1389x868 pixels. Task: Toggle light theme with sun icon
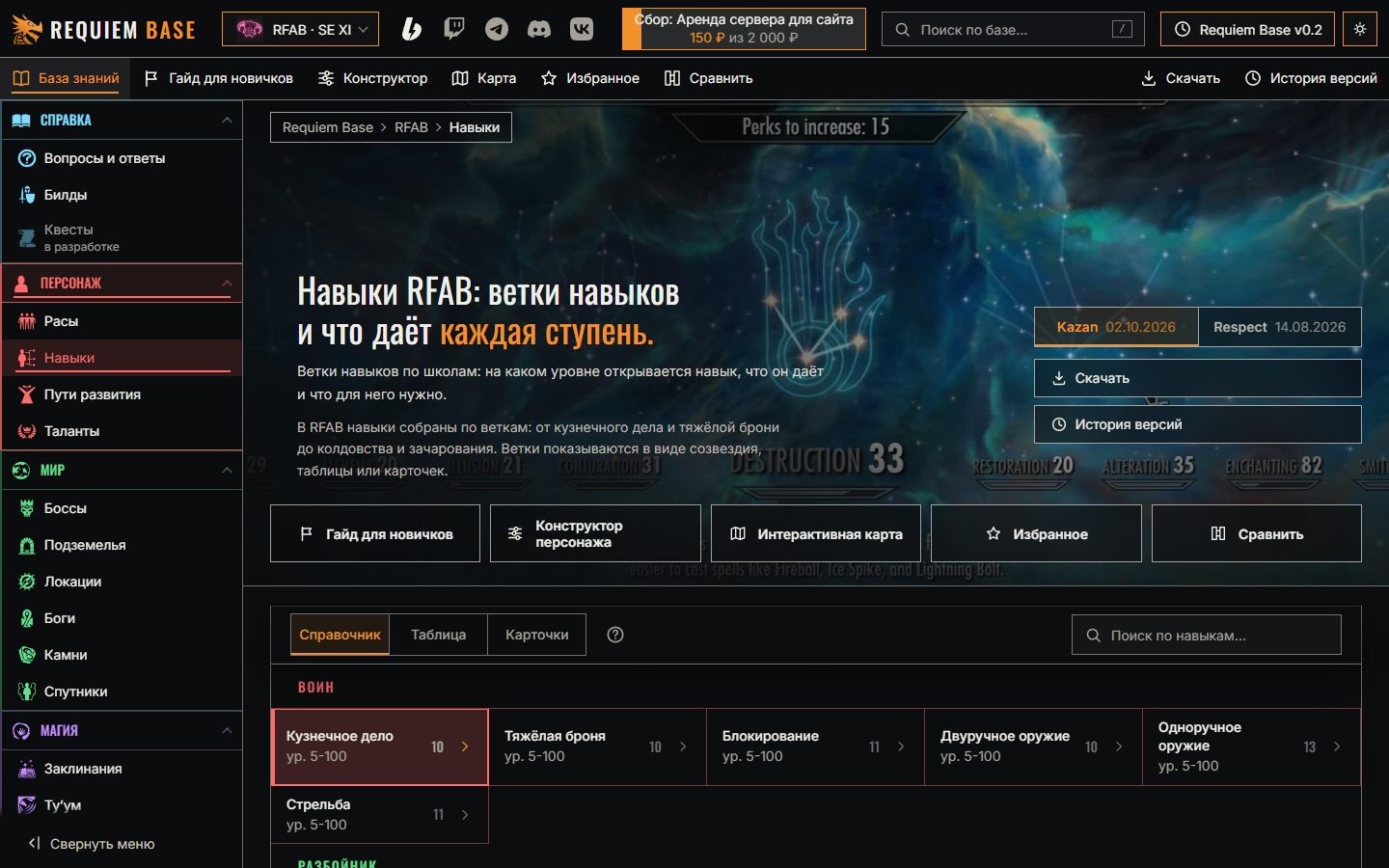coord(1360,29)
